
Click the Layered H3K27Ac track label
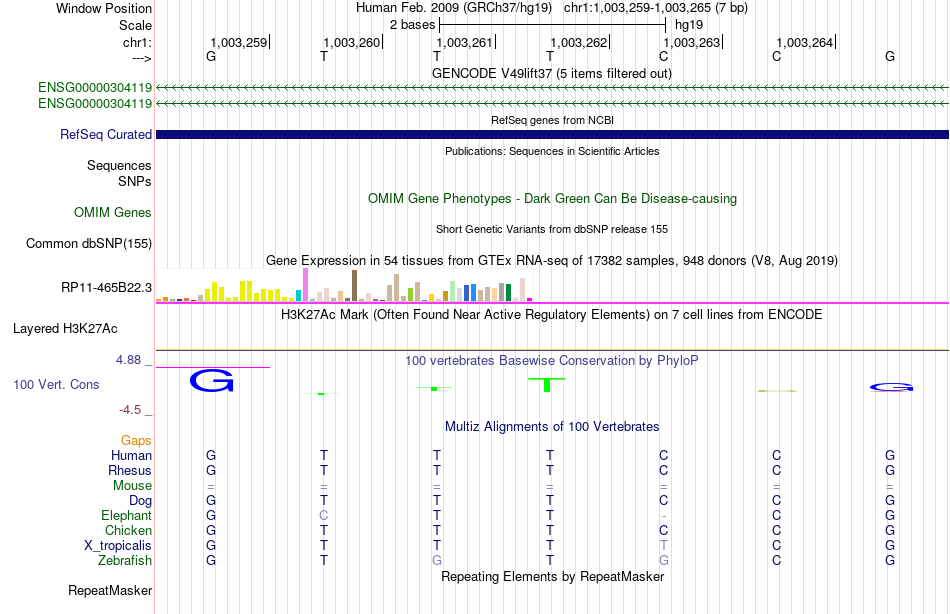tap(65, 329)
